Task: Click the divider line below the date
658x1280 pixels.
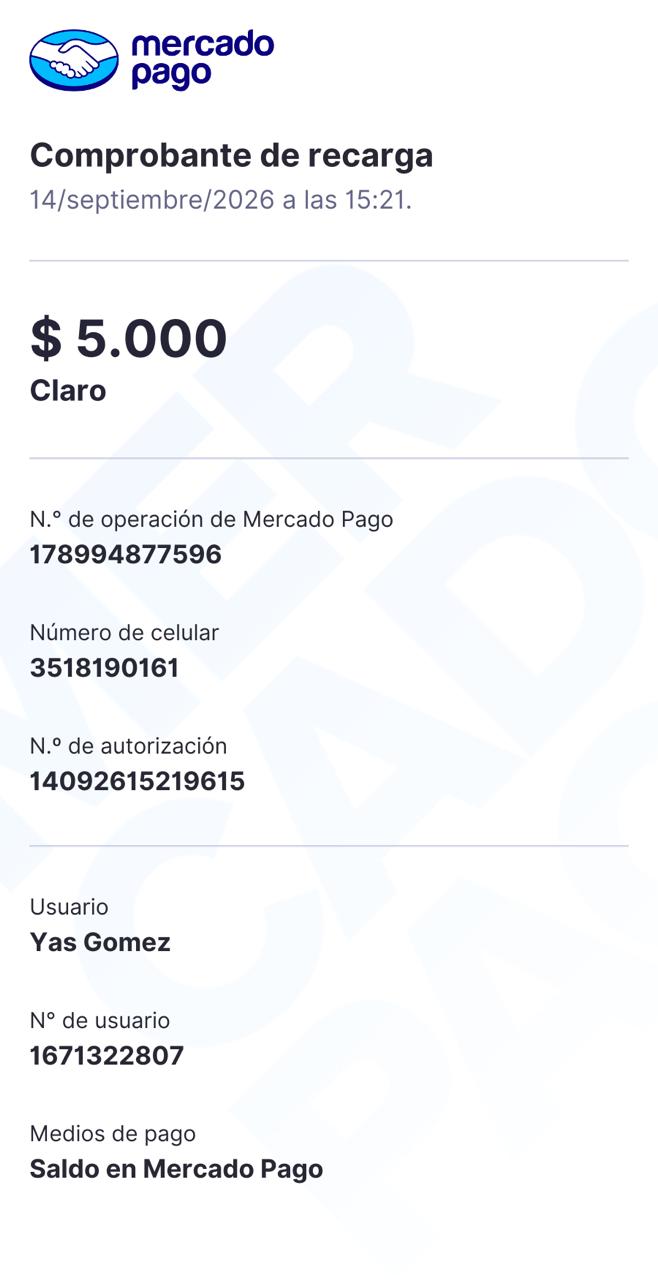Action: click(329, 261)
